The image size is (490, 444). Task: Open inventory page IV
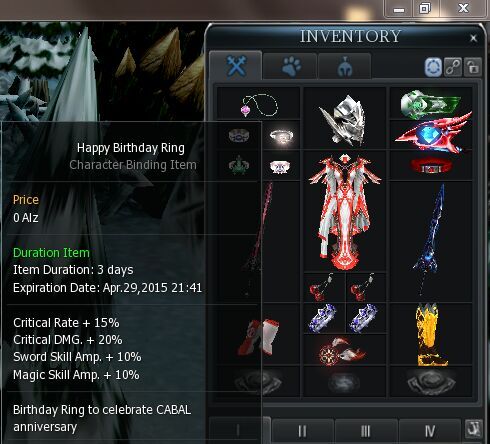[430, 431]
